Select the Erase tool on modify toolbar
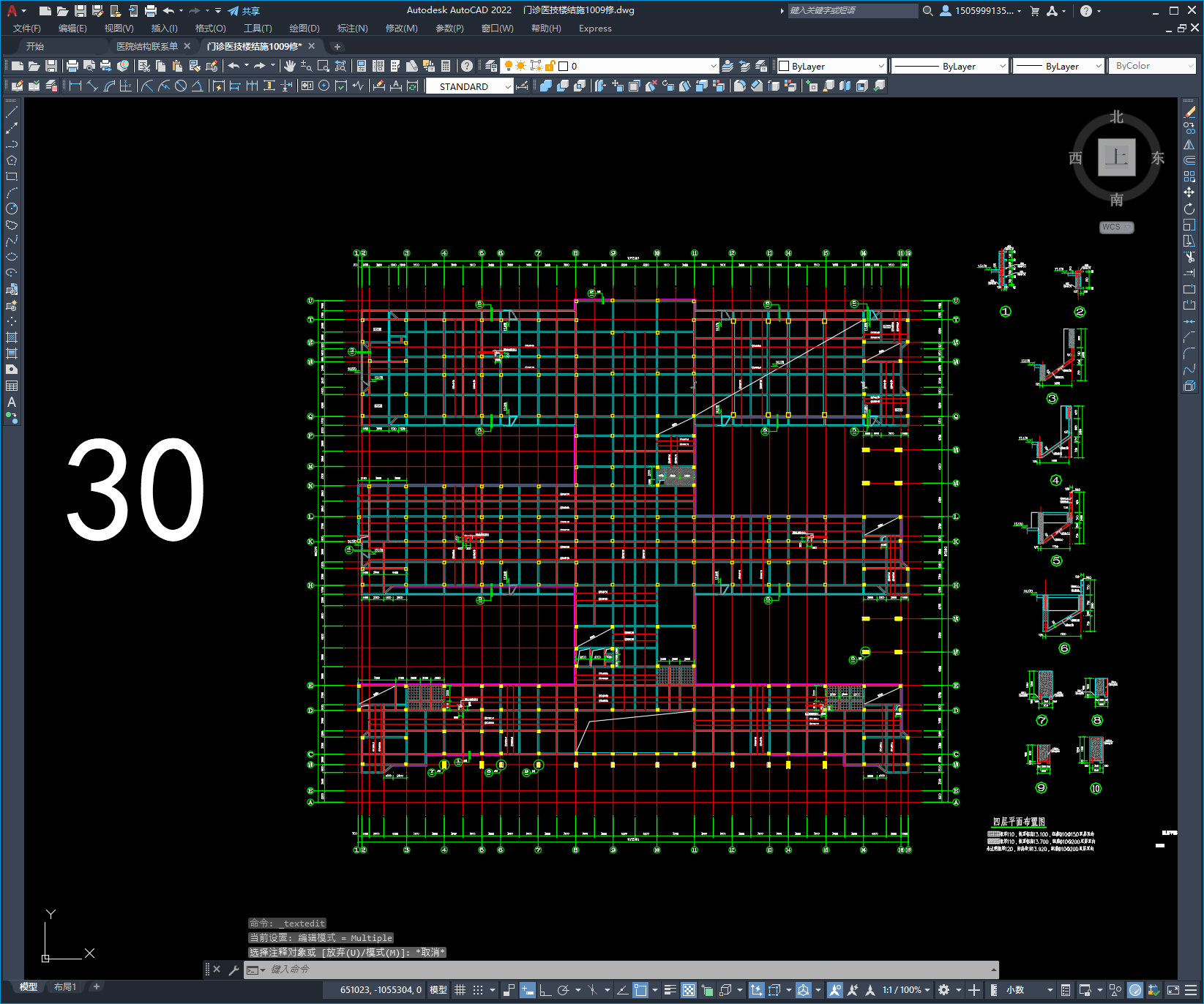Viewport: 1204px width, 1004px height. pyautogui.click(x=1189, y=112)
